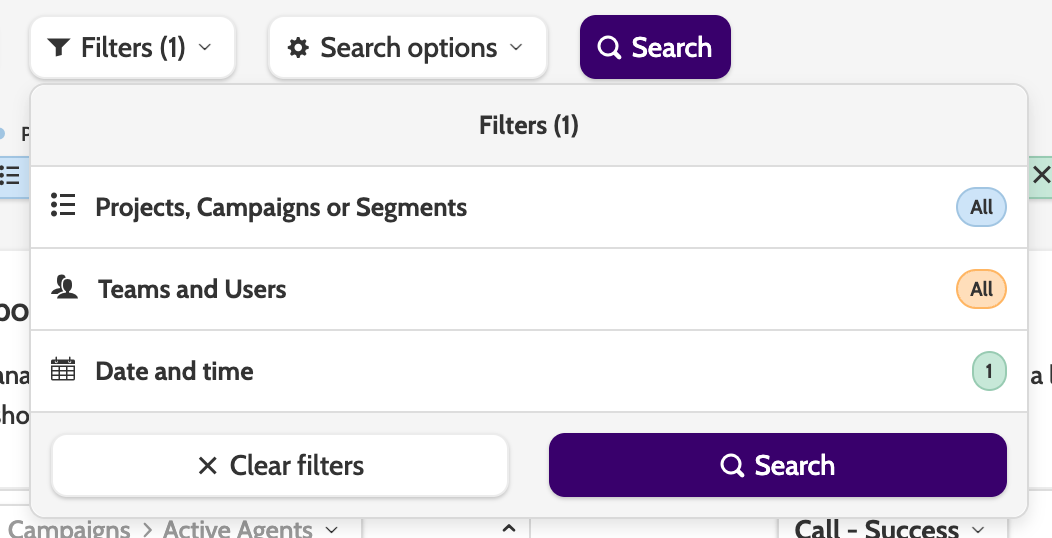Click the orange All badge on Teams row
Screen dimensions: 1052x538
[981, 289]
